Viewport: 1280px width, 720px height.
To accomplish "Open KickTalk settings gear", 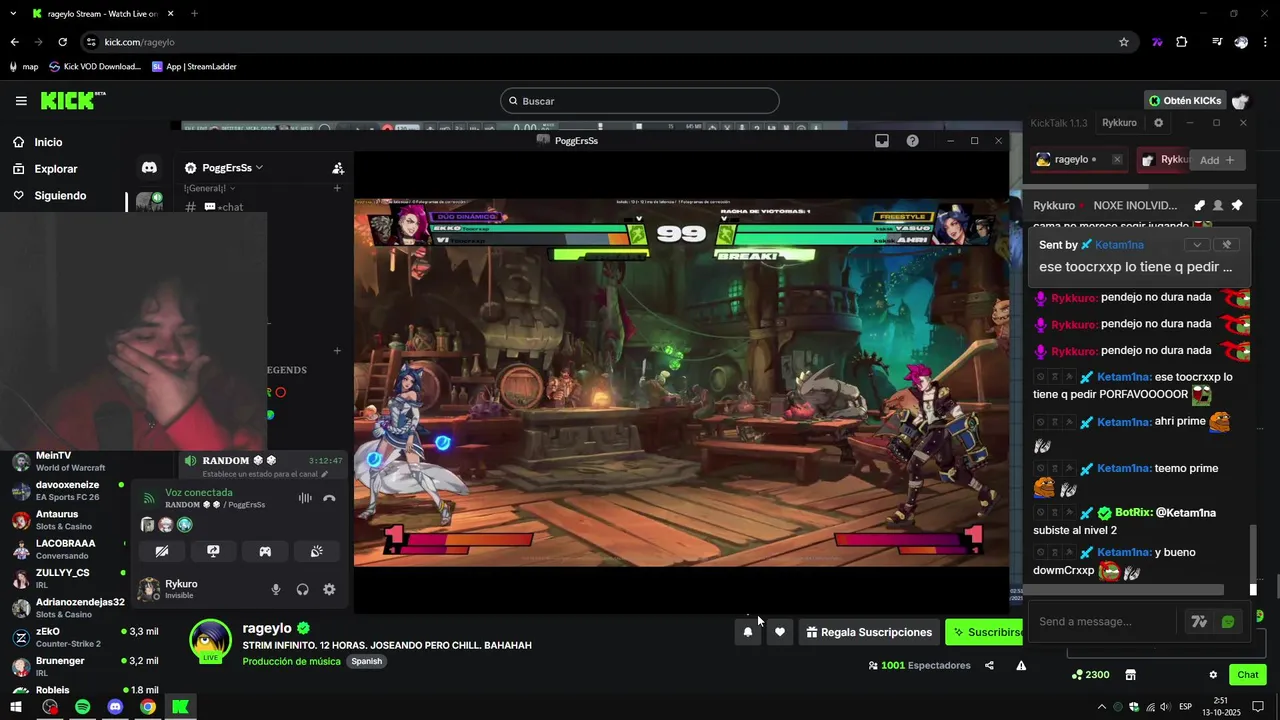I will coord(1159,123).
